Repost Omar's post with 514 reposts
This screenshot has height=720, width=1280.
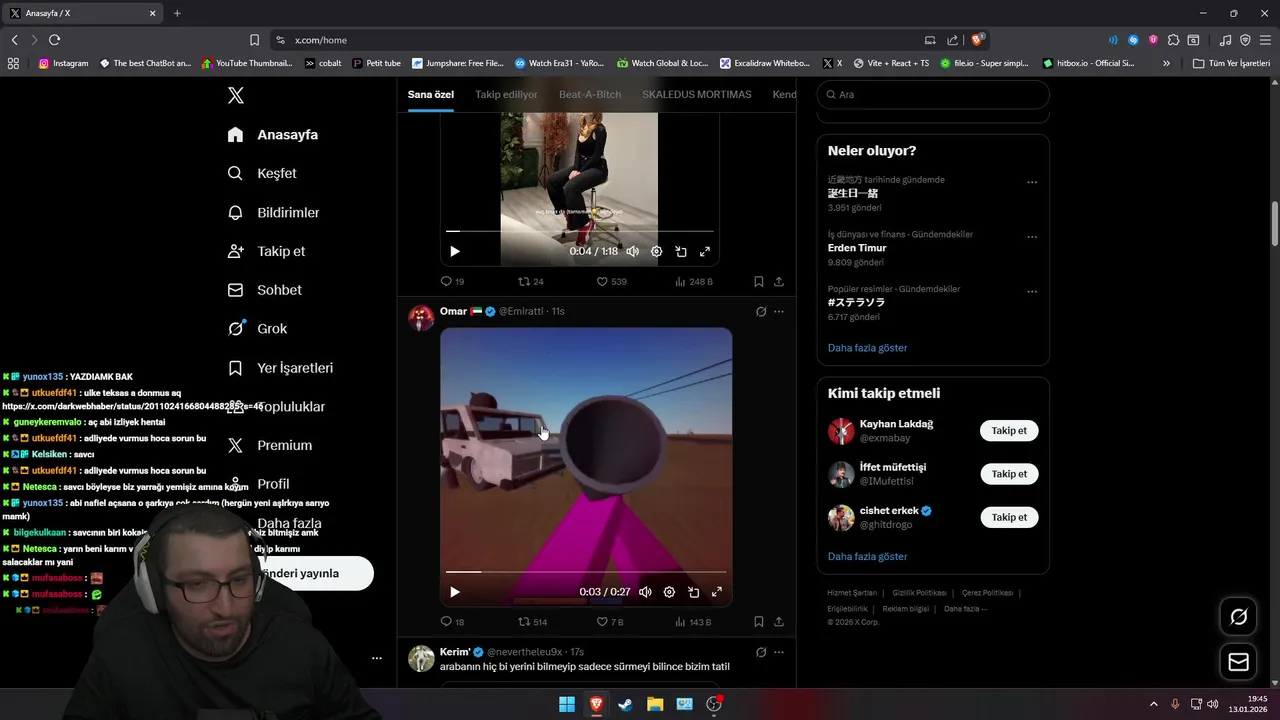(x=532, y=622)
